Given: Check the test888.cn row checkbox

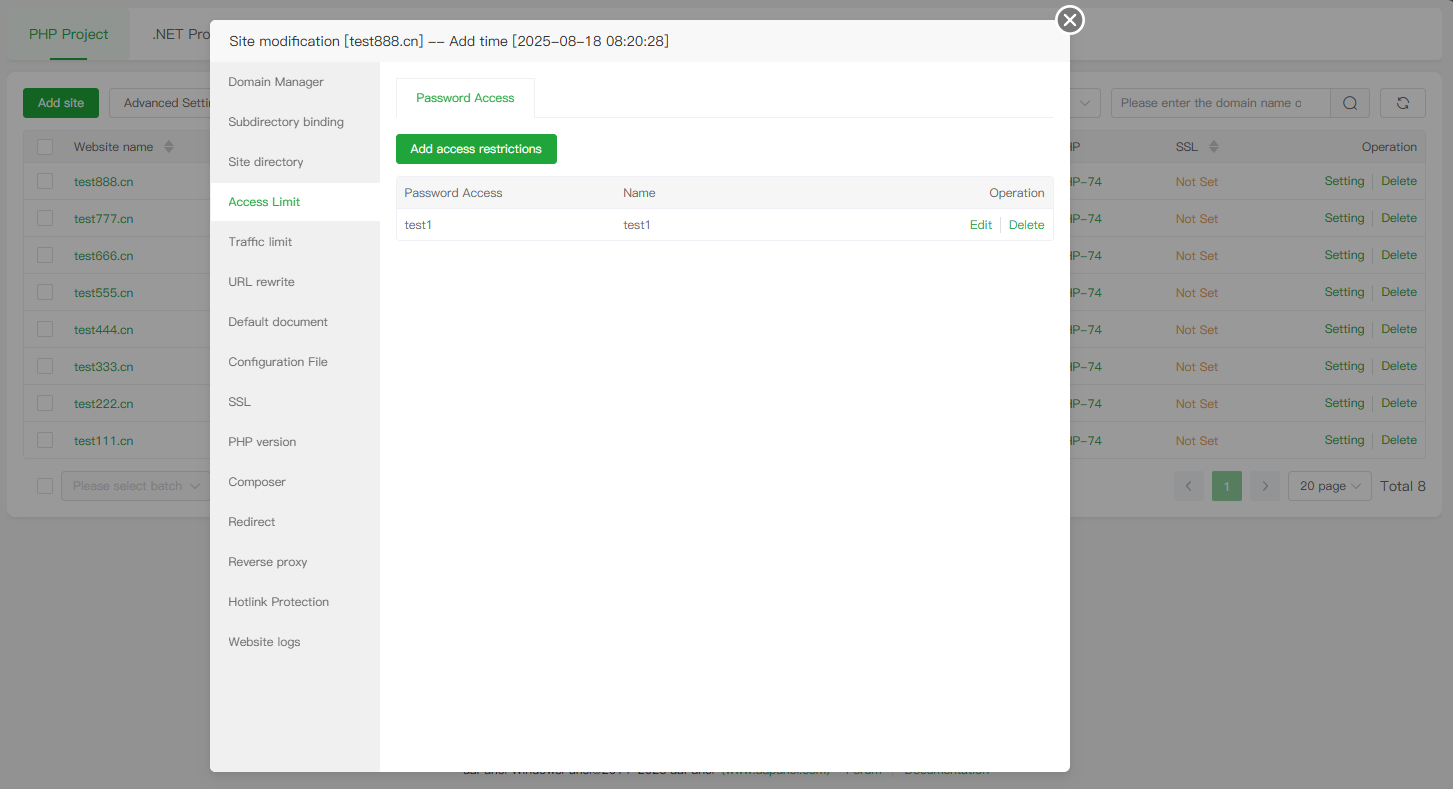Looking at the screenshot, I should (x=45, y=182).
